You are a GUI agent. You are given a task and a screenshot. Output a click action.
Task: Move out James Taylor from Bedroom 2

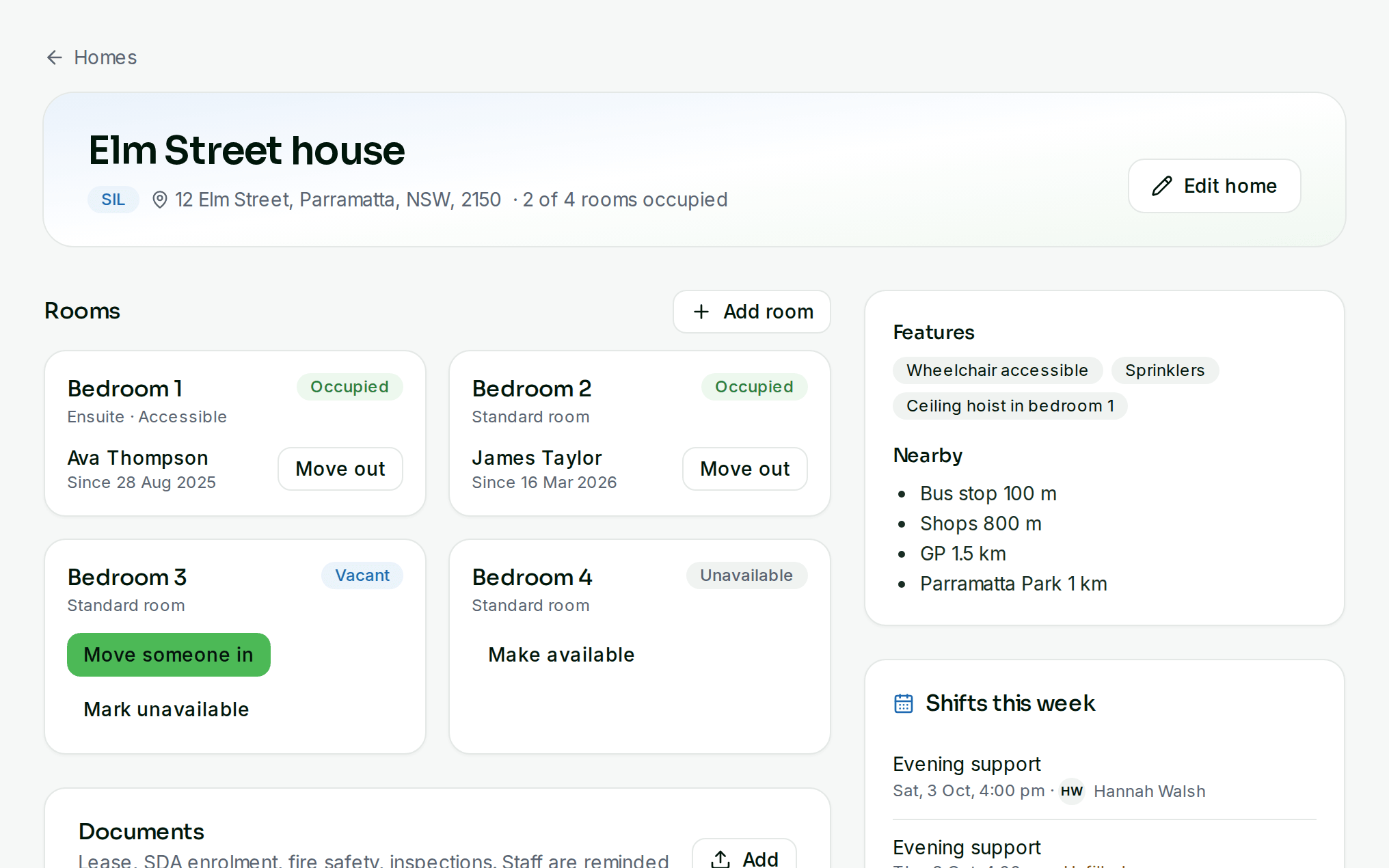[x=745, y=469]
